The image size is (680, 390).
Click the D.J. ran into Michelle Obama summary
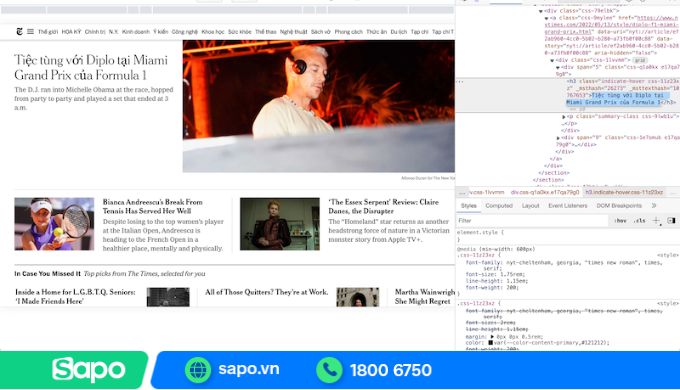[94, 98]
